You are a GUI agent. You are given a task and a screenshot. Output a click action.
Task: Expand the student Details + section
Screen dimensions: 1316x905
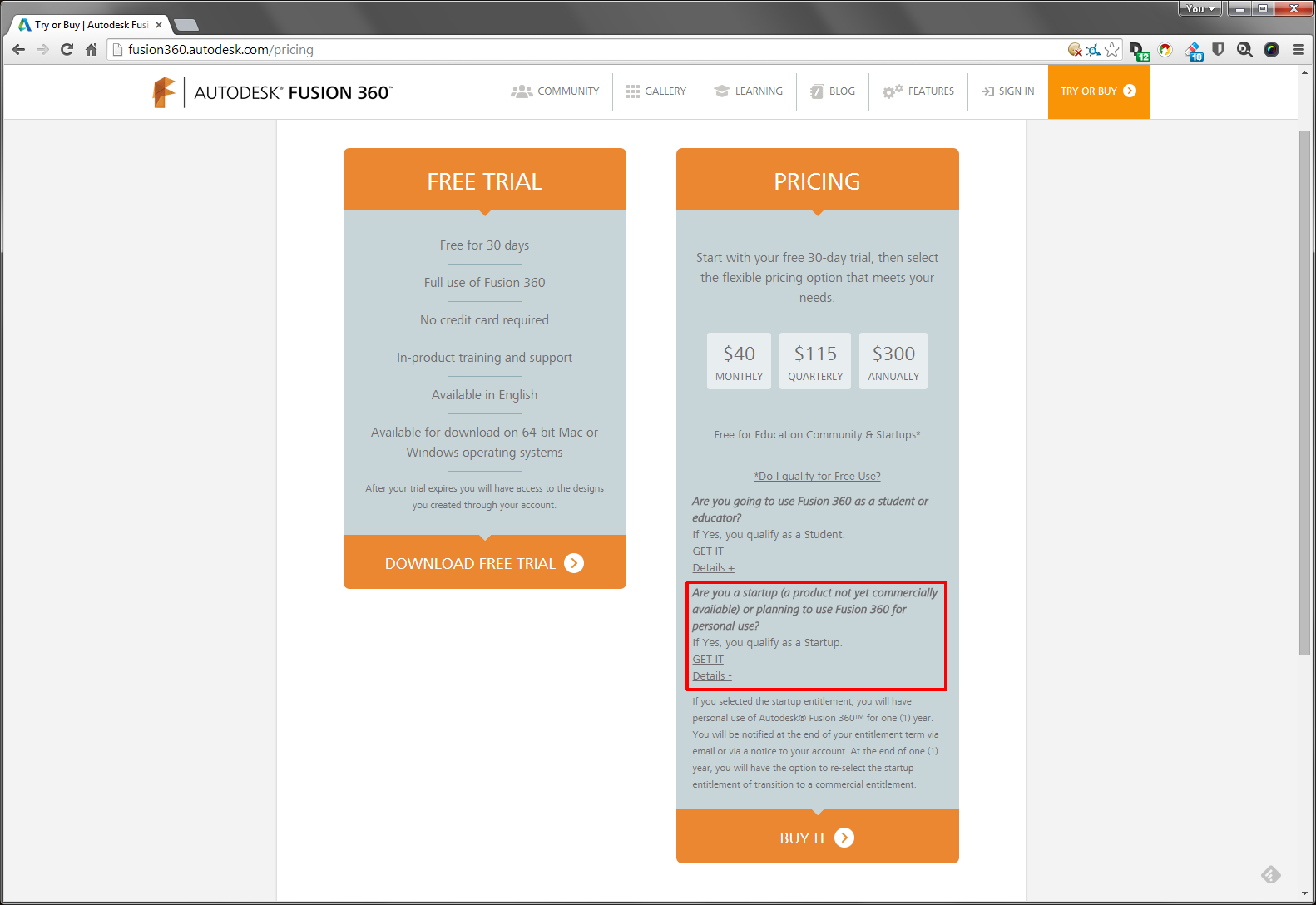coord(713,568)
